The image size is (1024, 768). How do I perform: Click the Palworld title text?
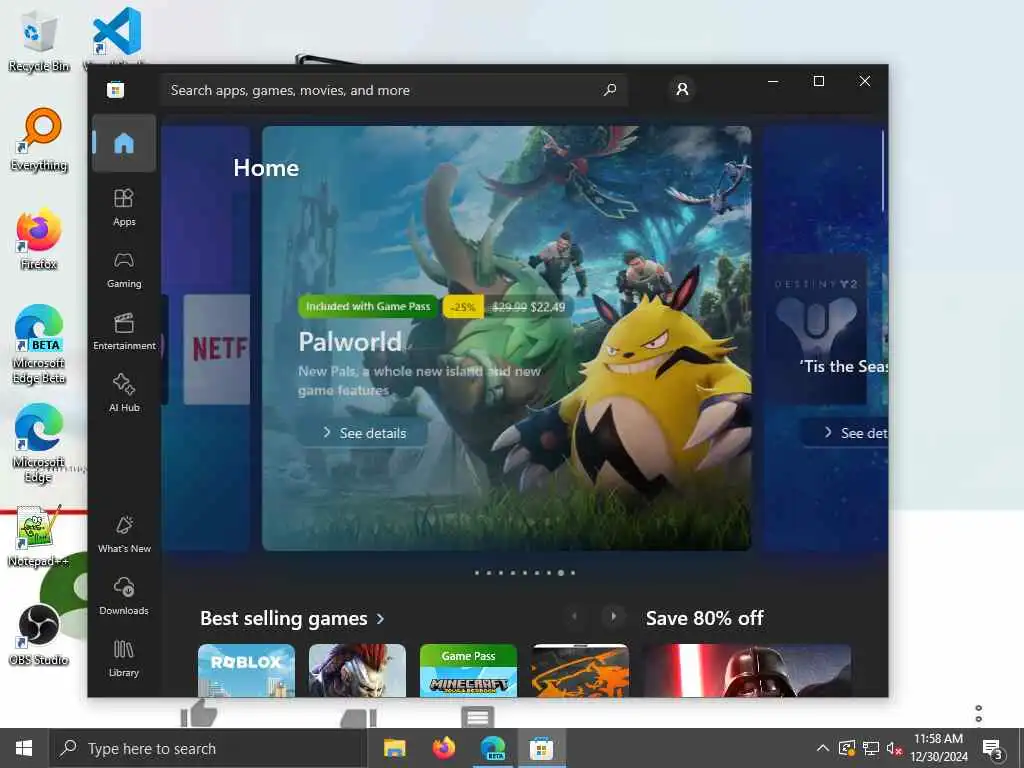click(x=350, y=342)
